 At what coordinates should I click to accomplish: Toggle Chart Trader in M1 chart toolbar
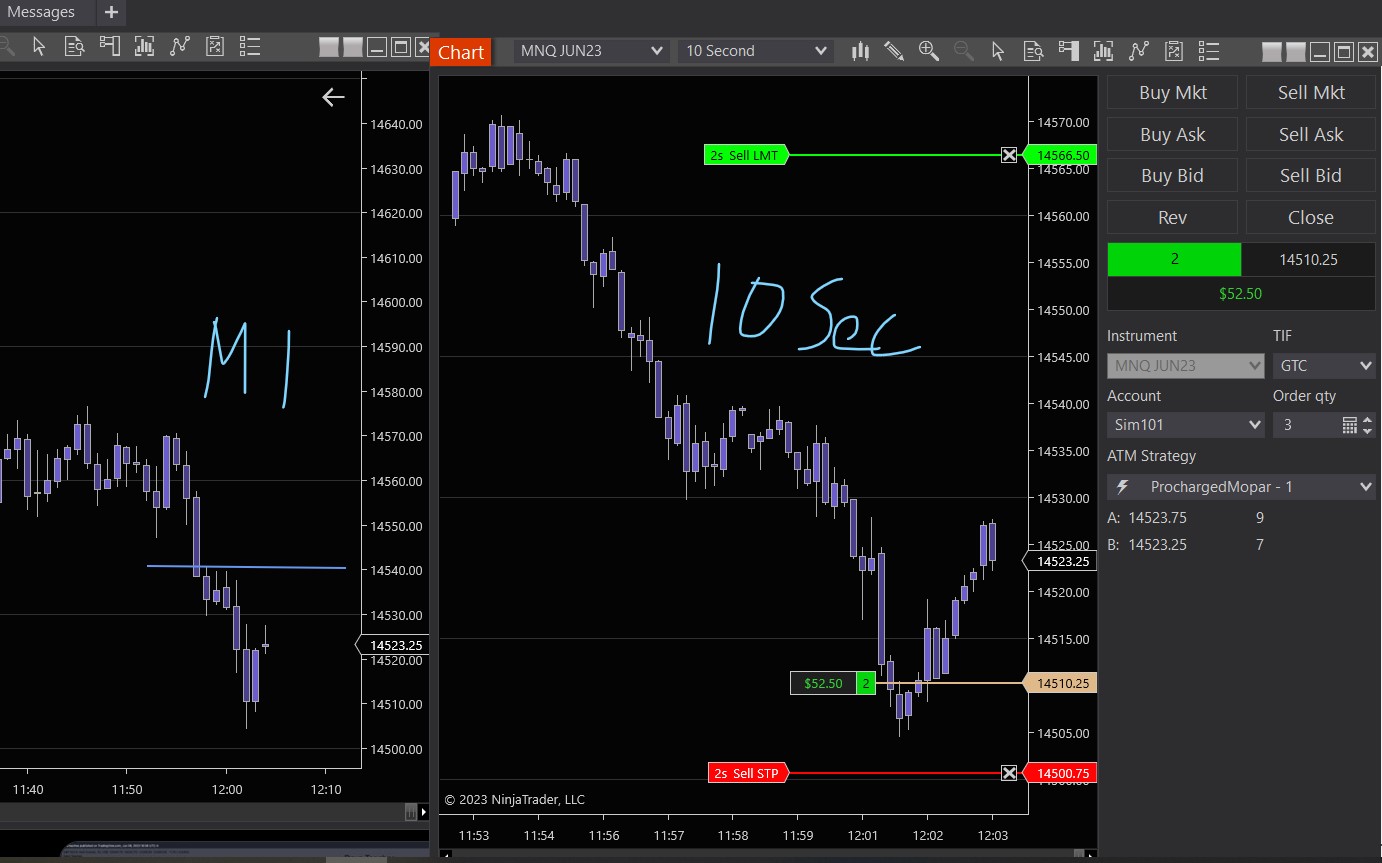click(x=109, y=46)
